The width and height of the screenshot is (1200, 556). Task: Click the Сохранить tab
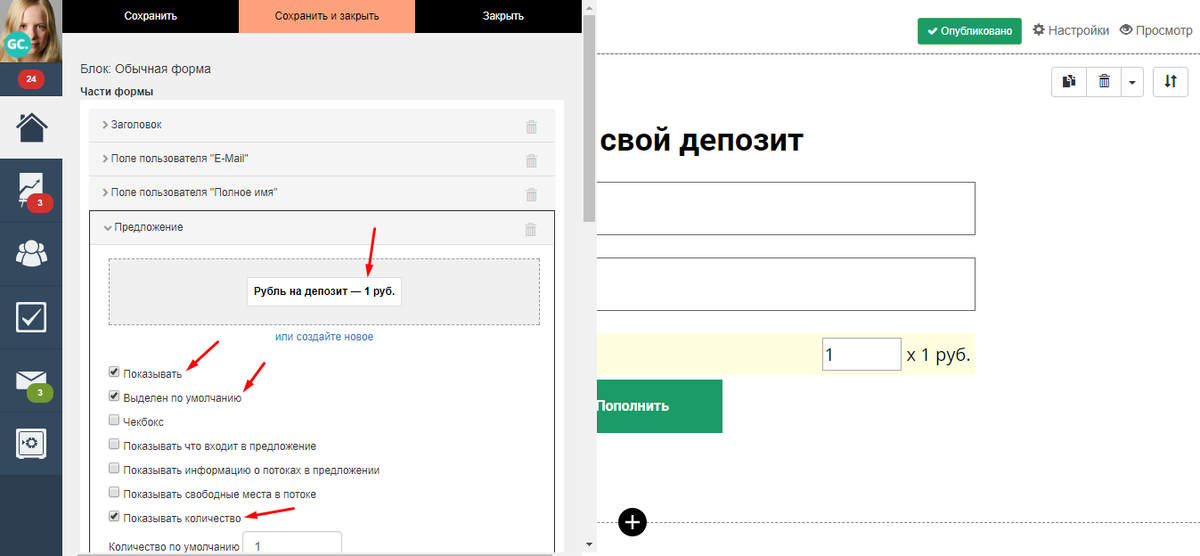point(151,16)
